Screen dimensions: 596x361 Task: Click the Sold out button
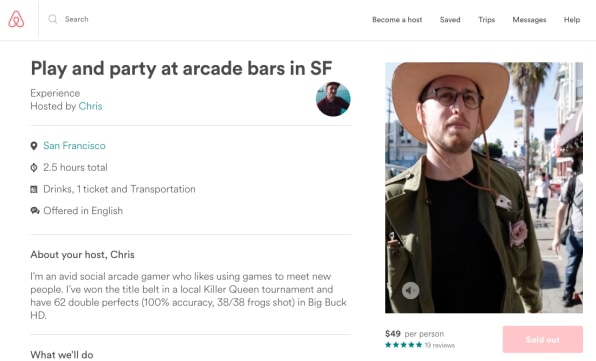click(542, 340)
